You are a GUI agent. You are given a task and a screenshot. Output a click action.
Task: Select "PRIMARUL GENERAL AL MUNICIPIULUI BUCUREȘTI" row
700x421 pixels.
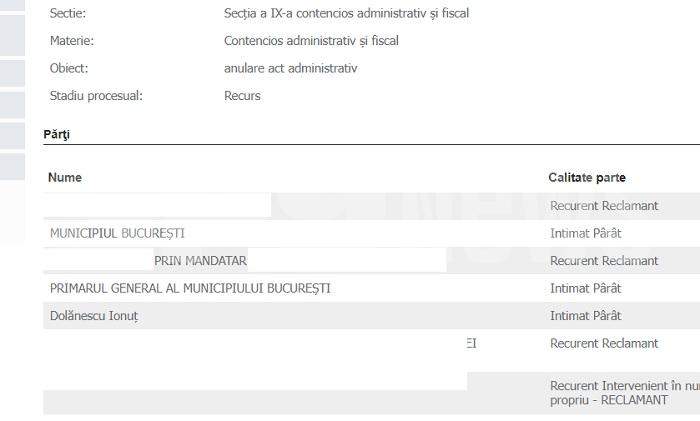pos(190,288)
